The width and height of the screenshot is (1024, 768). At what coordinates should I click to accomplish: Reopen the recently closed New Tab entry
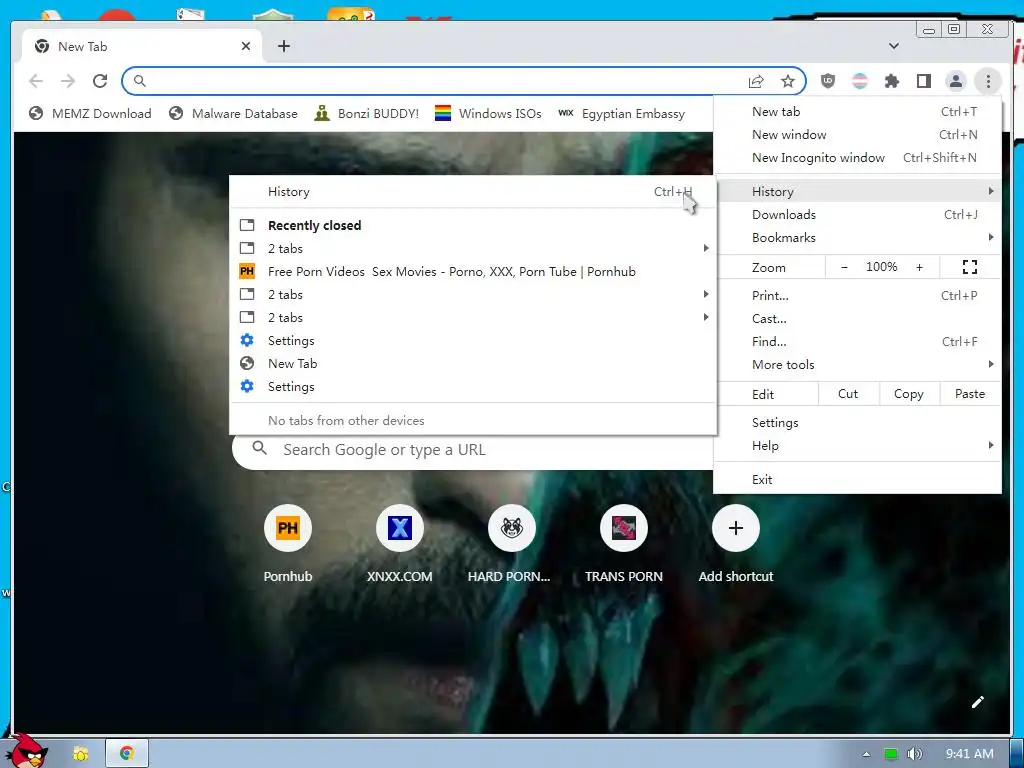coord(473,363)
